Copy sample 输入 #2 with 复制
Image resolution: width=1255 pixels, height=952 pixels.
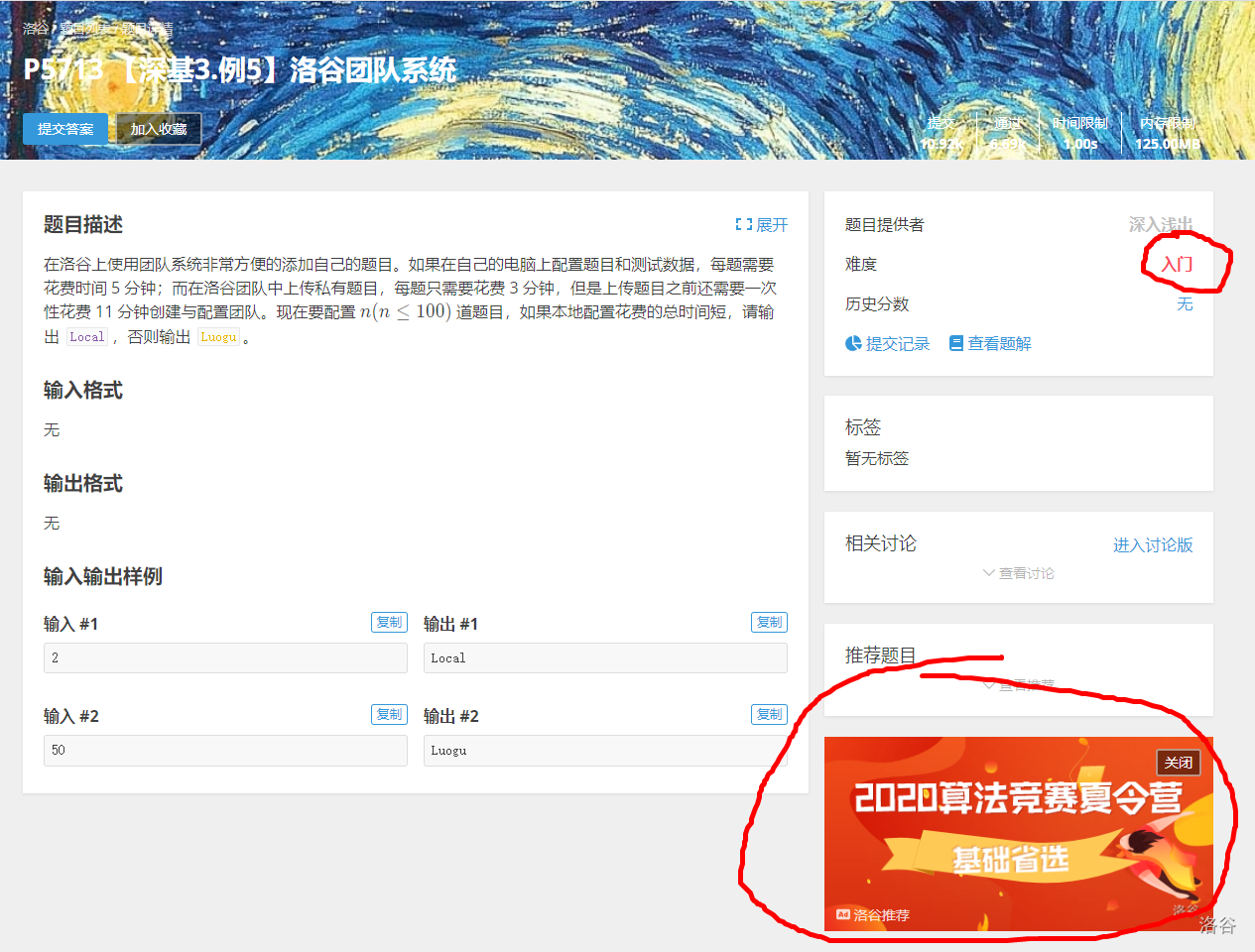tap(389, 714)
